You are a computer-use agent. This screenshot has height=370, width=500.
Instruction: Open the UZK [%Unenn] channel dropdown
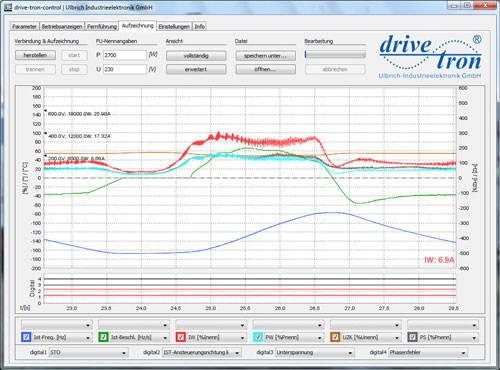tap(371, 337)
